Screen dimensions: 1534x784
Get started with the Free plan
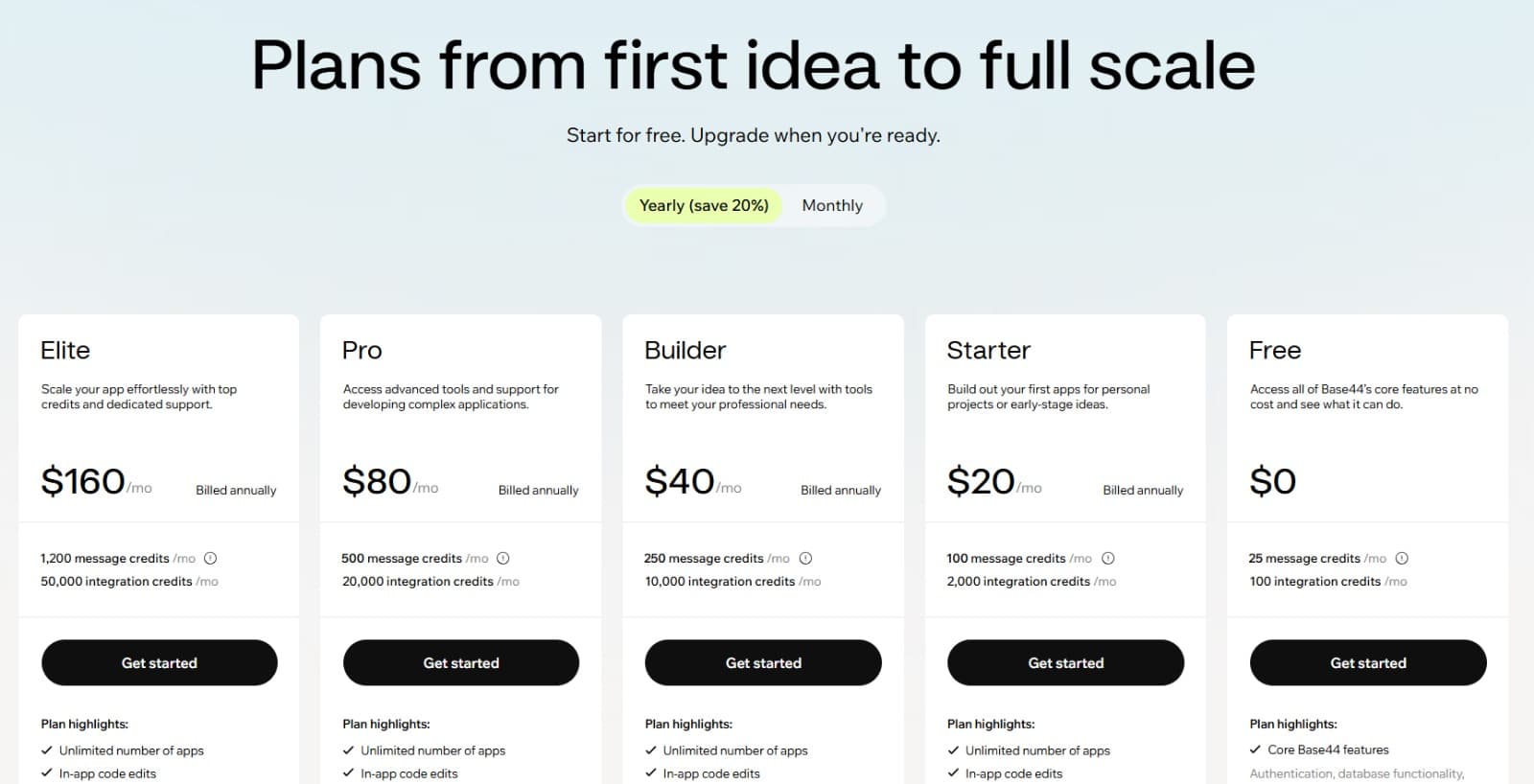click(x=1368, y=662)
